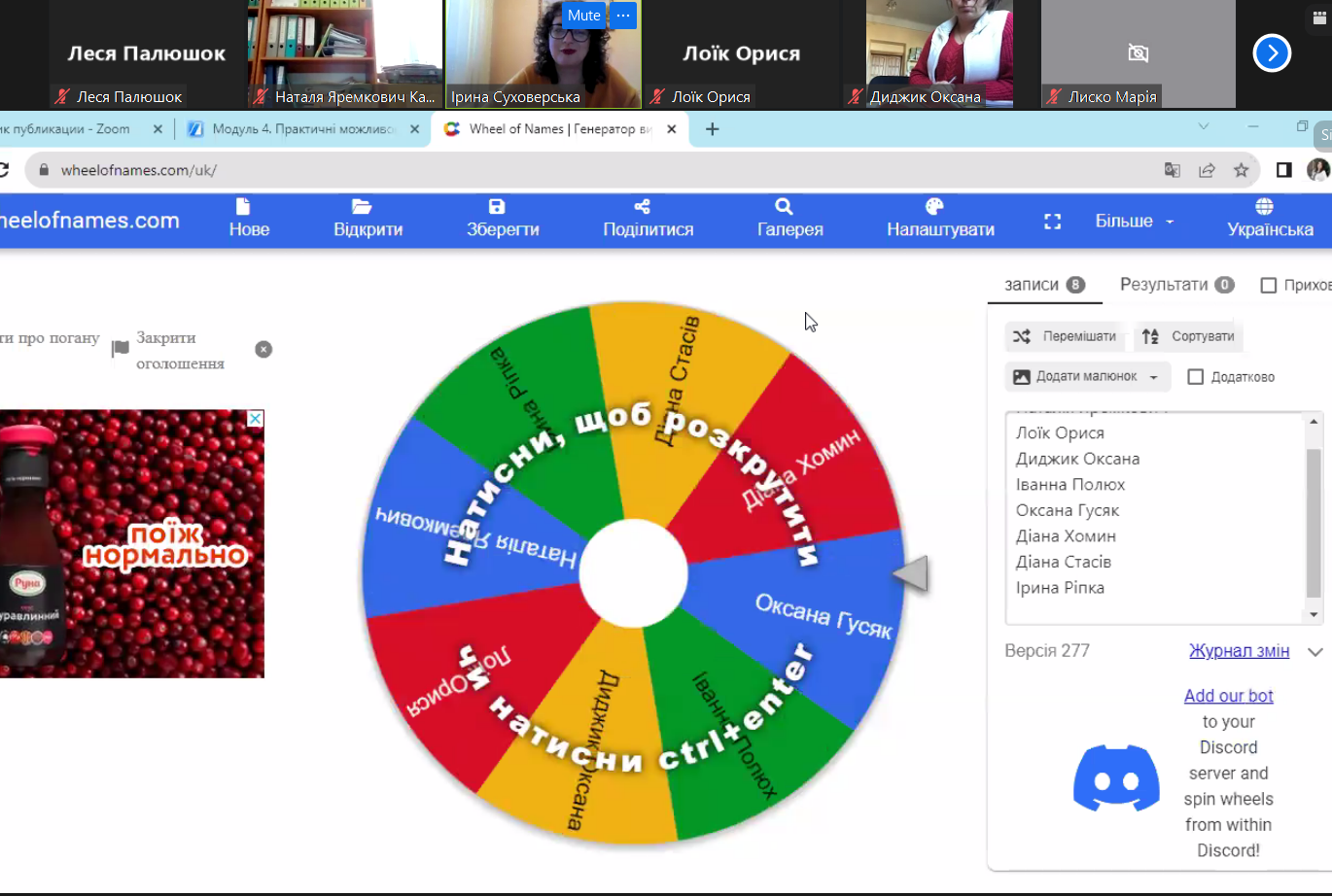
Task: Click the Нове (New) file icon
Action: pos(243,207)
